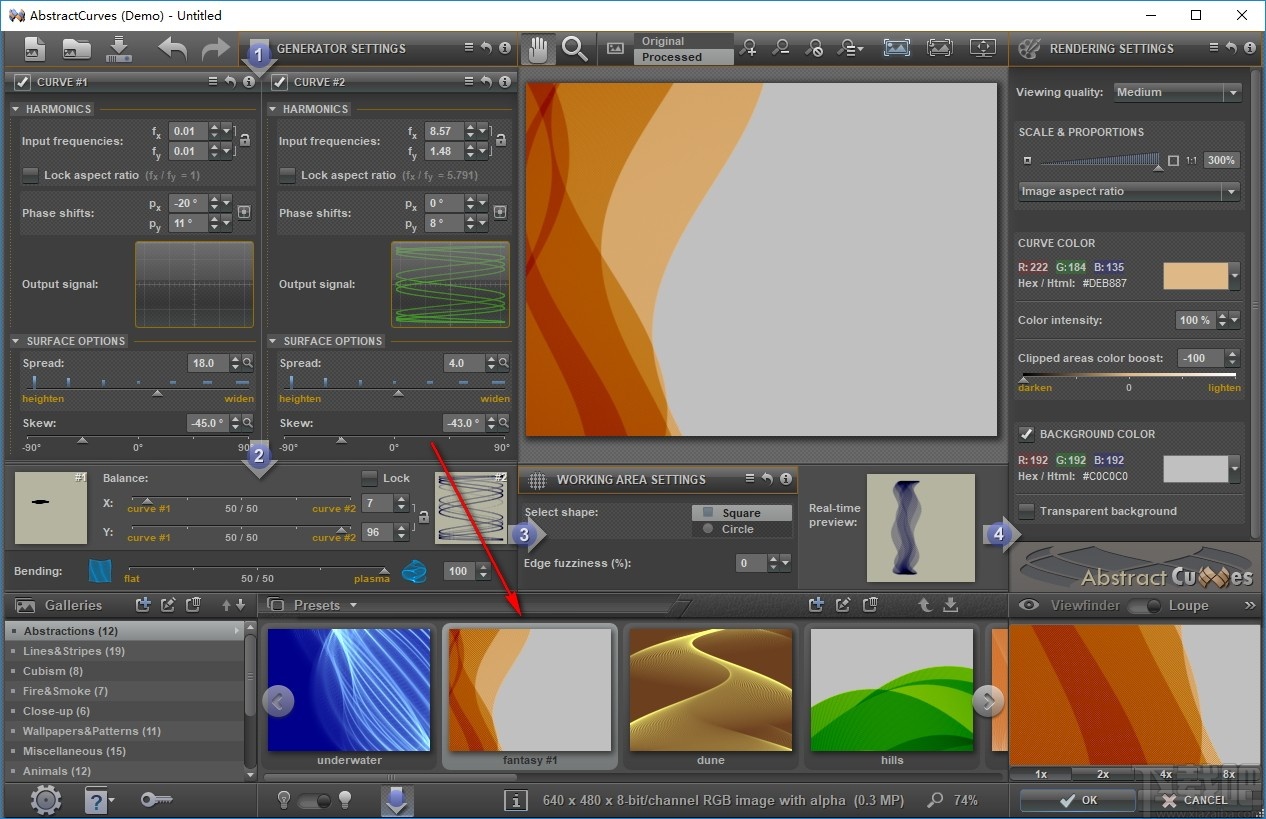The height and width of the screenshot is (819, 1266).
Task: Select the Hand pan tool
Action: tap(540, 49)
